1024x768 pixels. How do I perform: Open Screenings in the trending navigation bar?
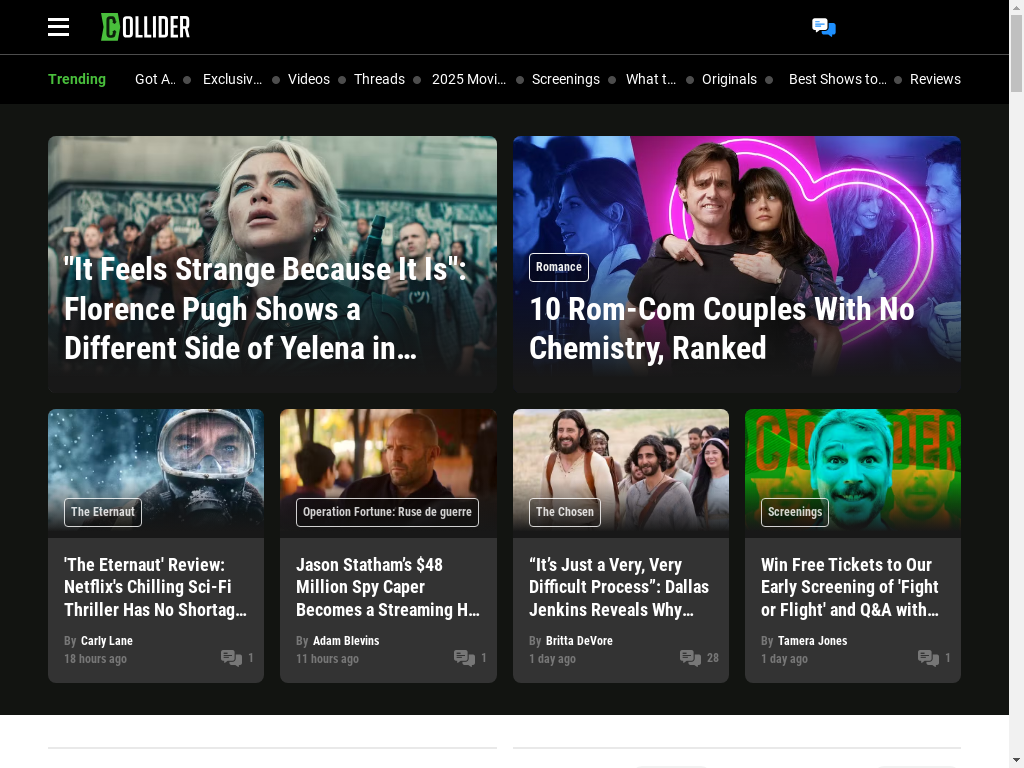tap(566, 79)
